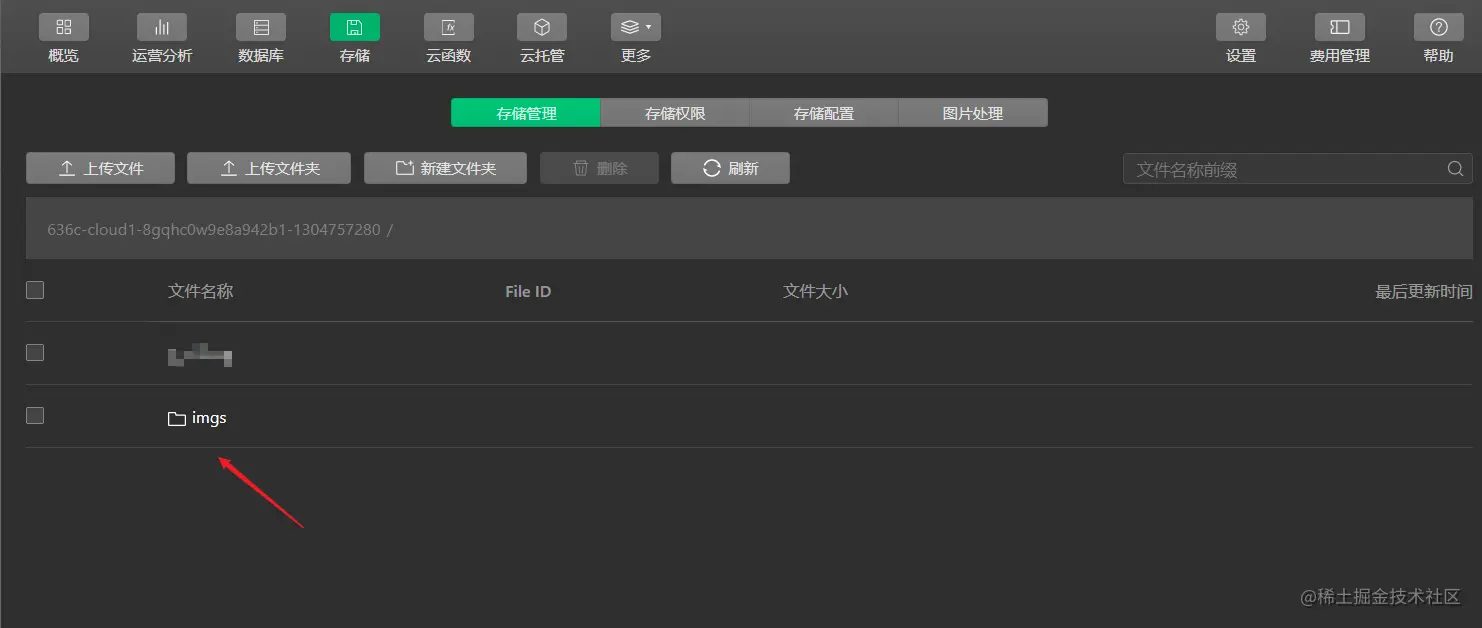Click the File ID column header
Image resolution: width=1482 pixels, height=628 pixels.
click(528, 291)
